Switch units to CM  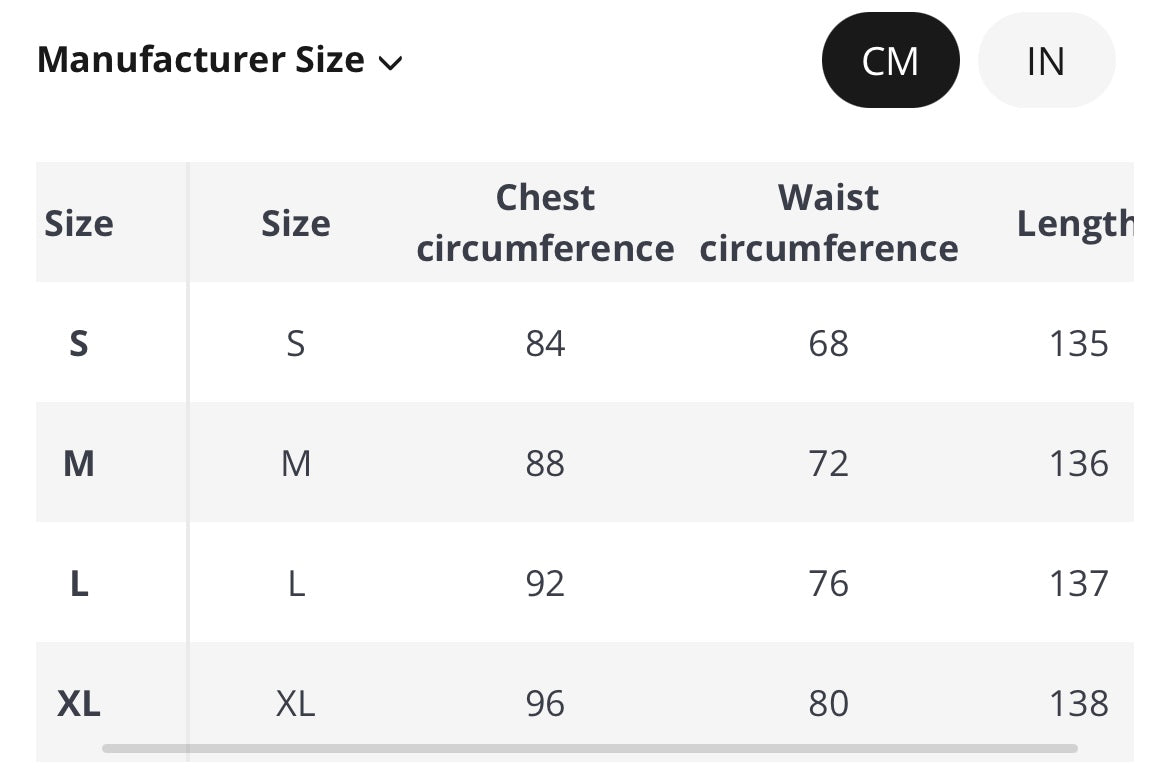890,61
